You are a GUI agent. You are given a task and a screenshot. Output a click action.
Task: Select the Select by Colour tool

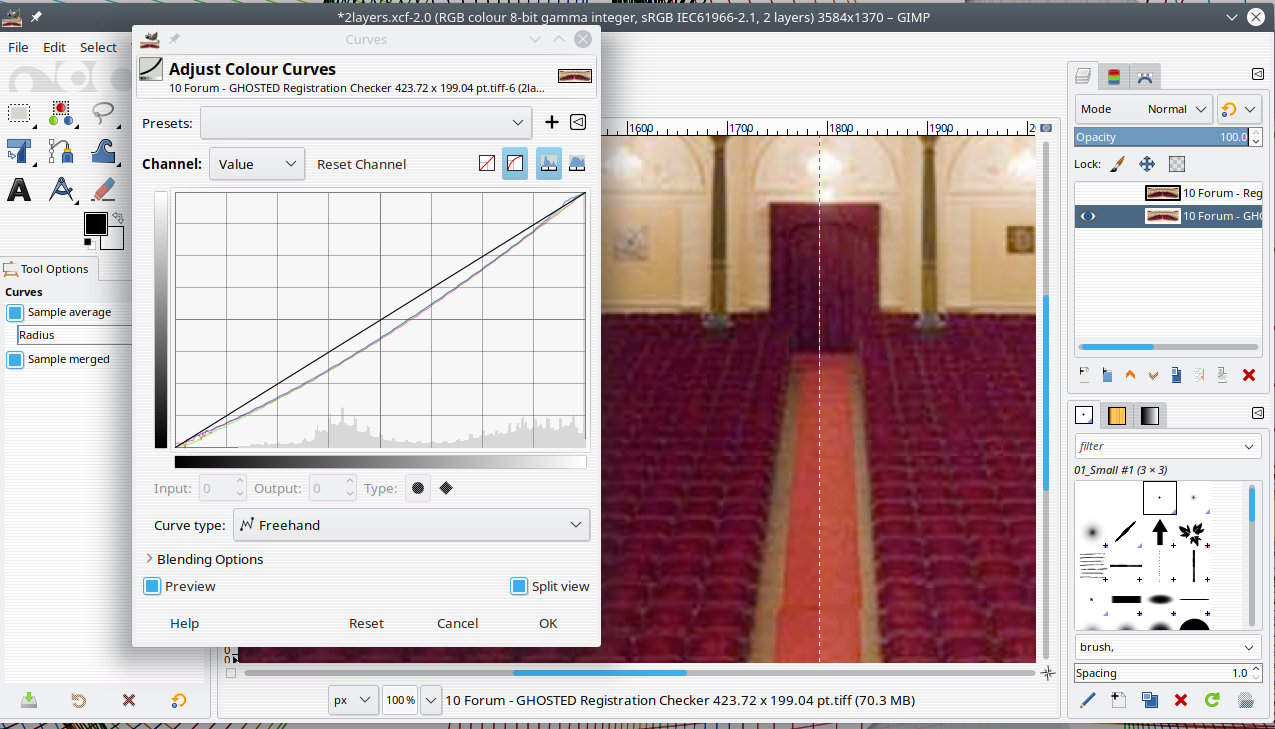coord(61,113)
